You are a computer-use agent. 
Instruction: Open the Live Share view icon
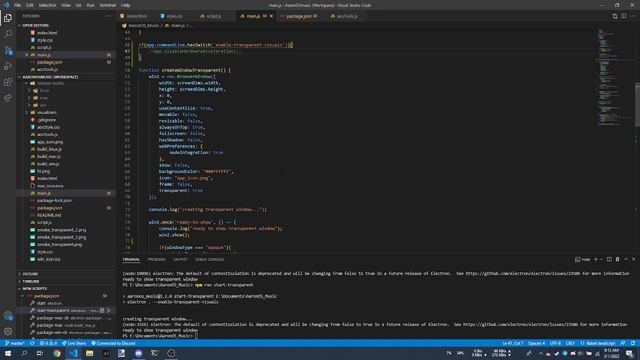click(8, 98)
